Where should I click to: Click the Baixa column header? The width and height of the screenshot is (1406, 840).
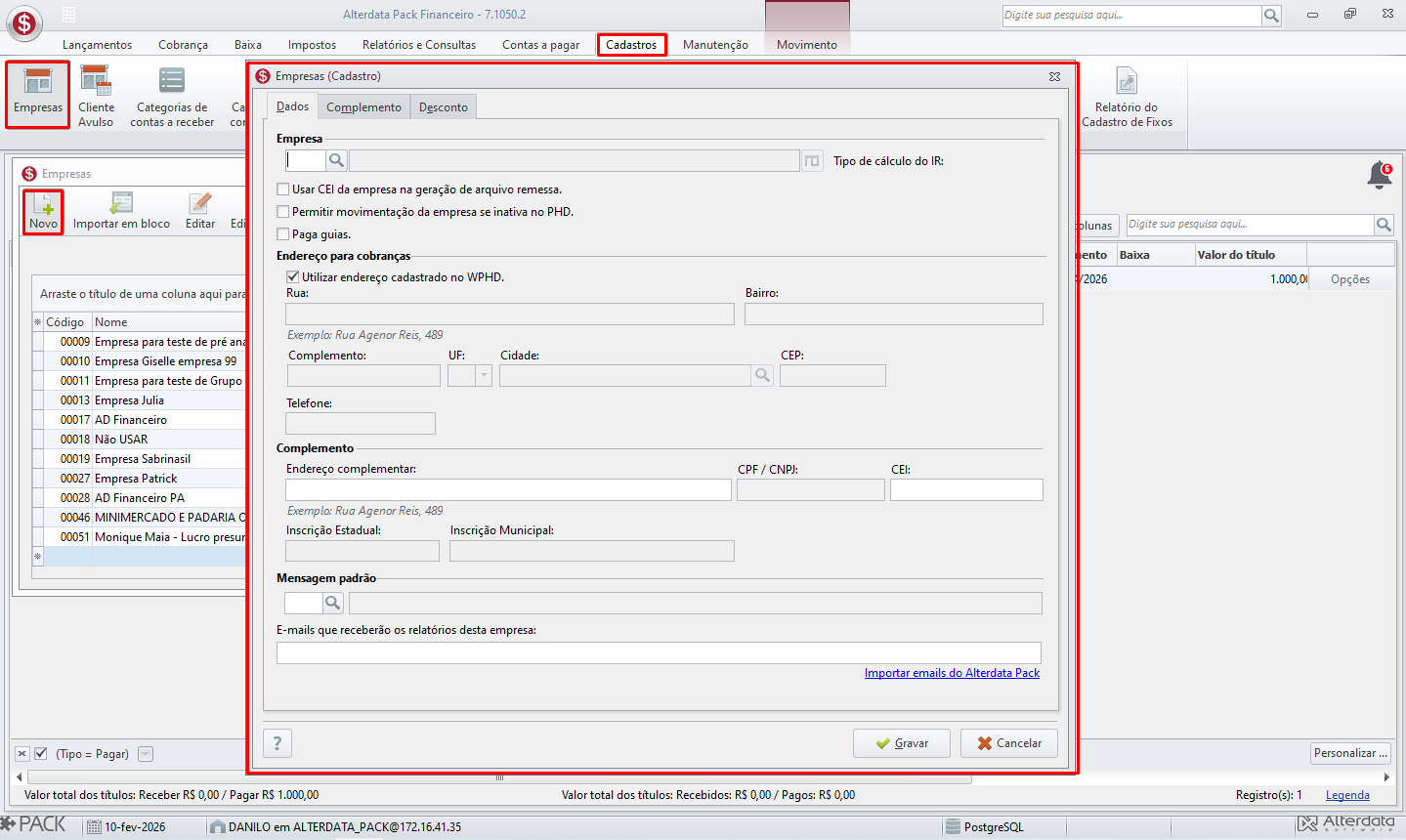pyautogui.click(x=1155, y=255)
